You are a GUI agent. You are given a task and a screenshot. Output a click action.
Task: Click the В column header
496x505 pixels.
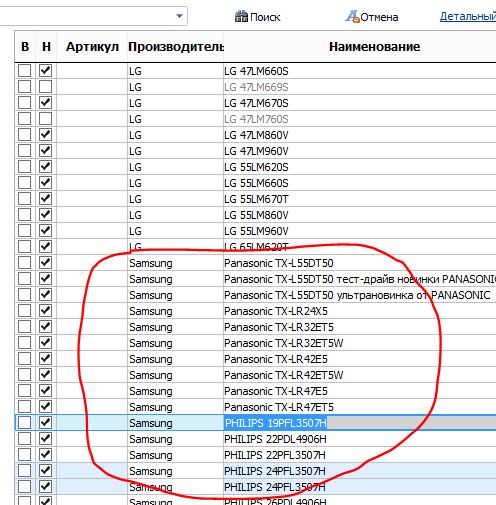click(x=25, y=47)
